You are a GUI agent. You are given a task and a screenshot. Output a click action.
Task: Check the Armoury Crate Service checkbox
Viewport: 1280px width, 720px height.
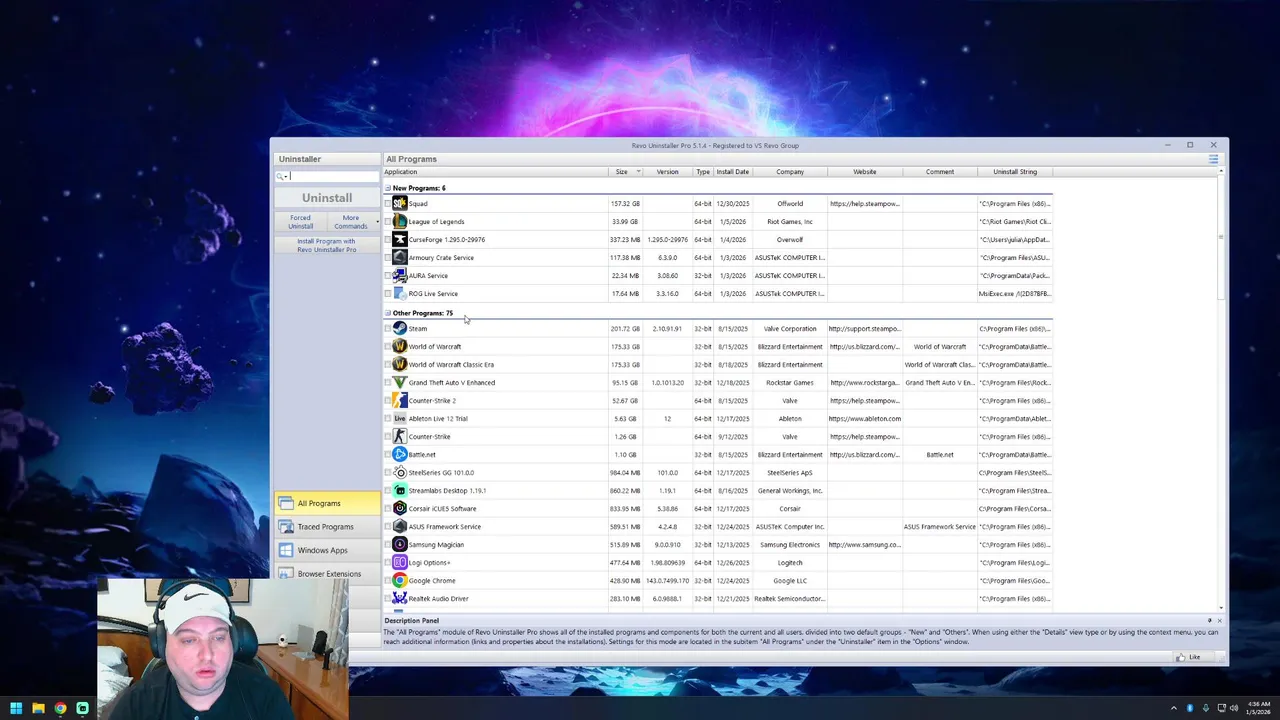click(x=388, y=258)
